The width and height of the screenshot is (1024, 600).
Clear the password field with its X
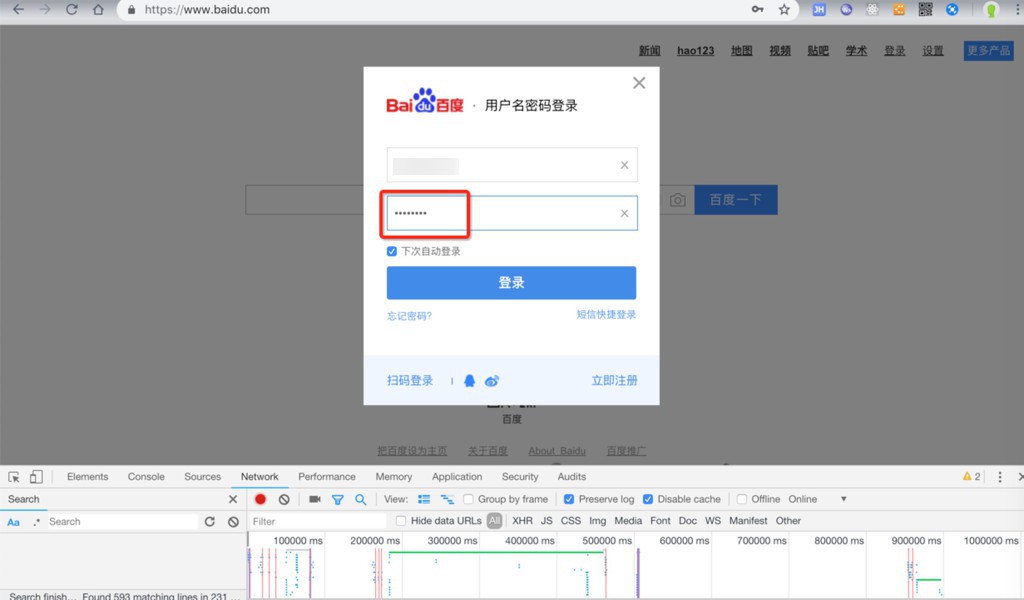pos(624,213)
